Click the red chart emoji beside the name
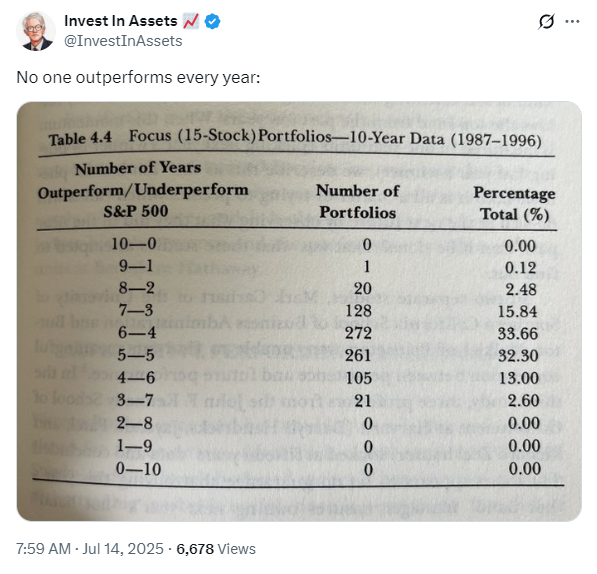 (x=191, y=21)
